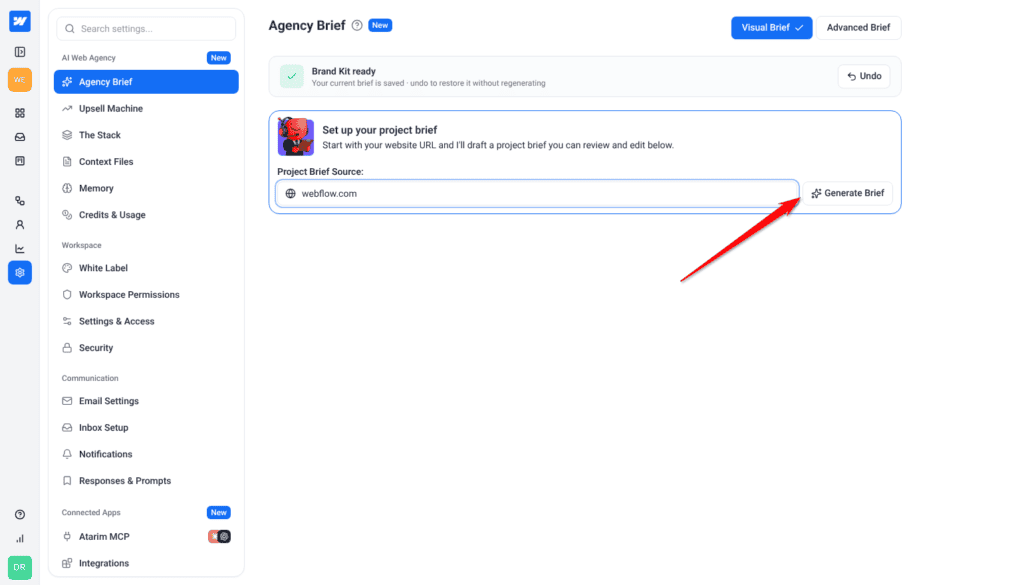Click the Set up your project brief heading
This screenshot has width=1024, height=585.
click(x=379, y=130)
